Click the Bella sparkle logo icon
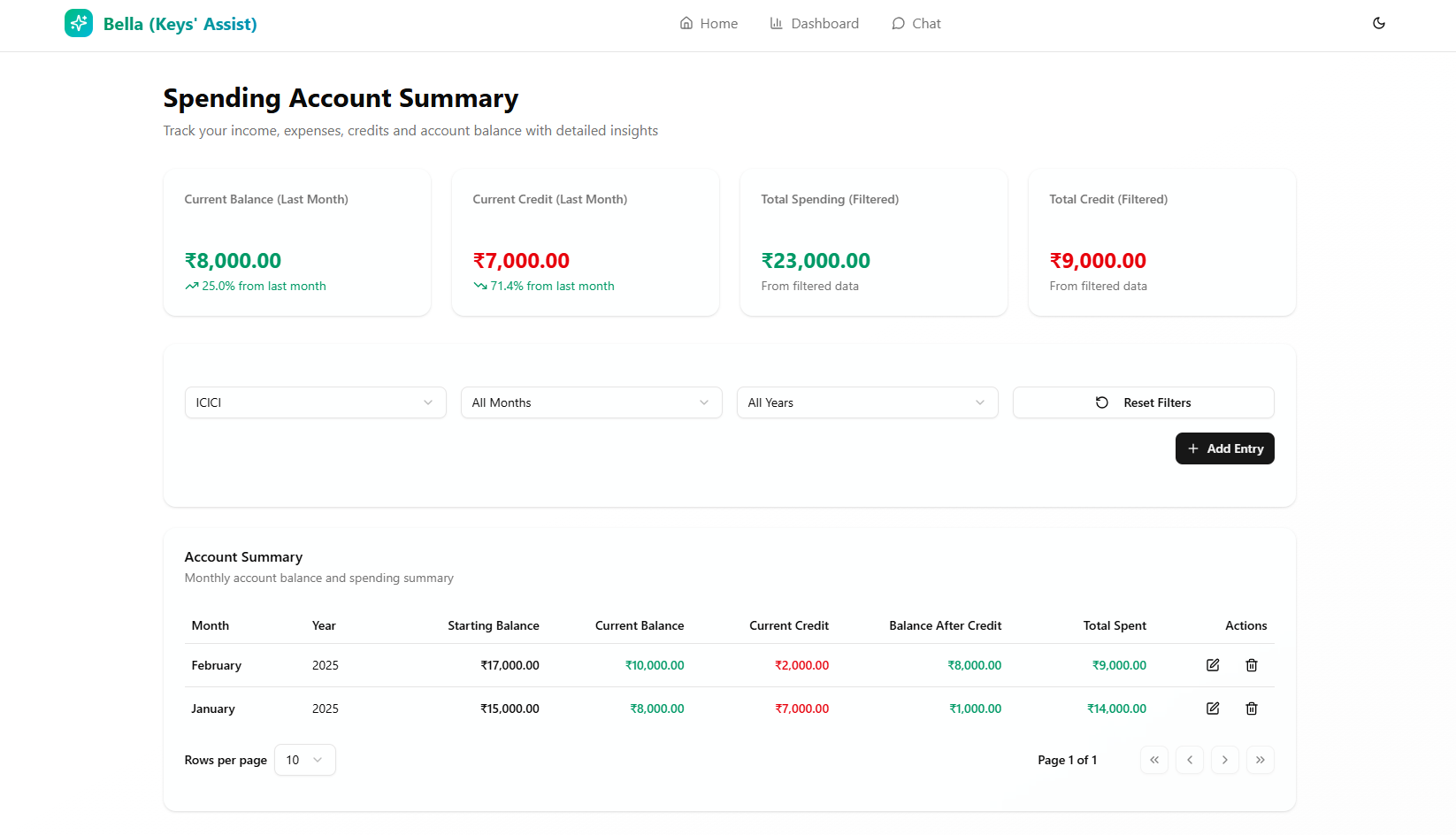Image resolution: width=1456 pixels, height=835 pixels. [79, 23]
